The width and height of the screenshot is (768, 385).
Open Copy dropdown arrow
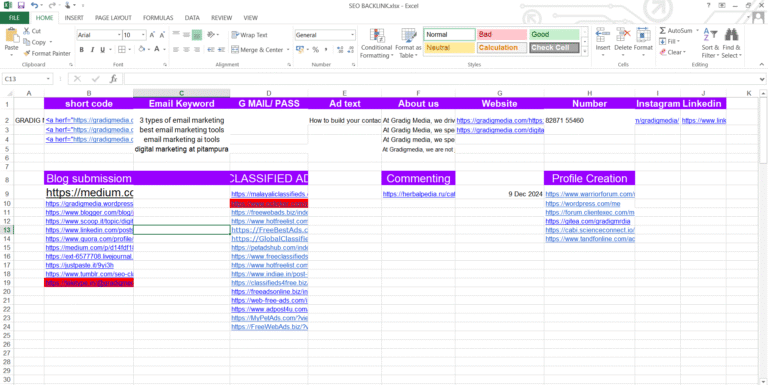[x=50, y=42]
